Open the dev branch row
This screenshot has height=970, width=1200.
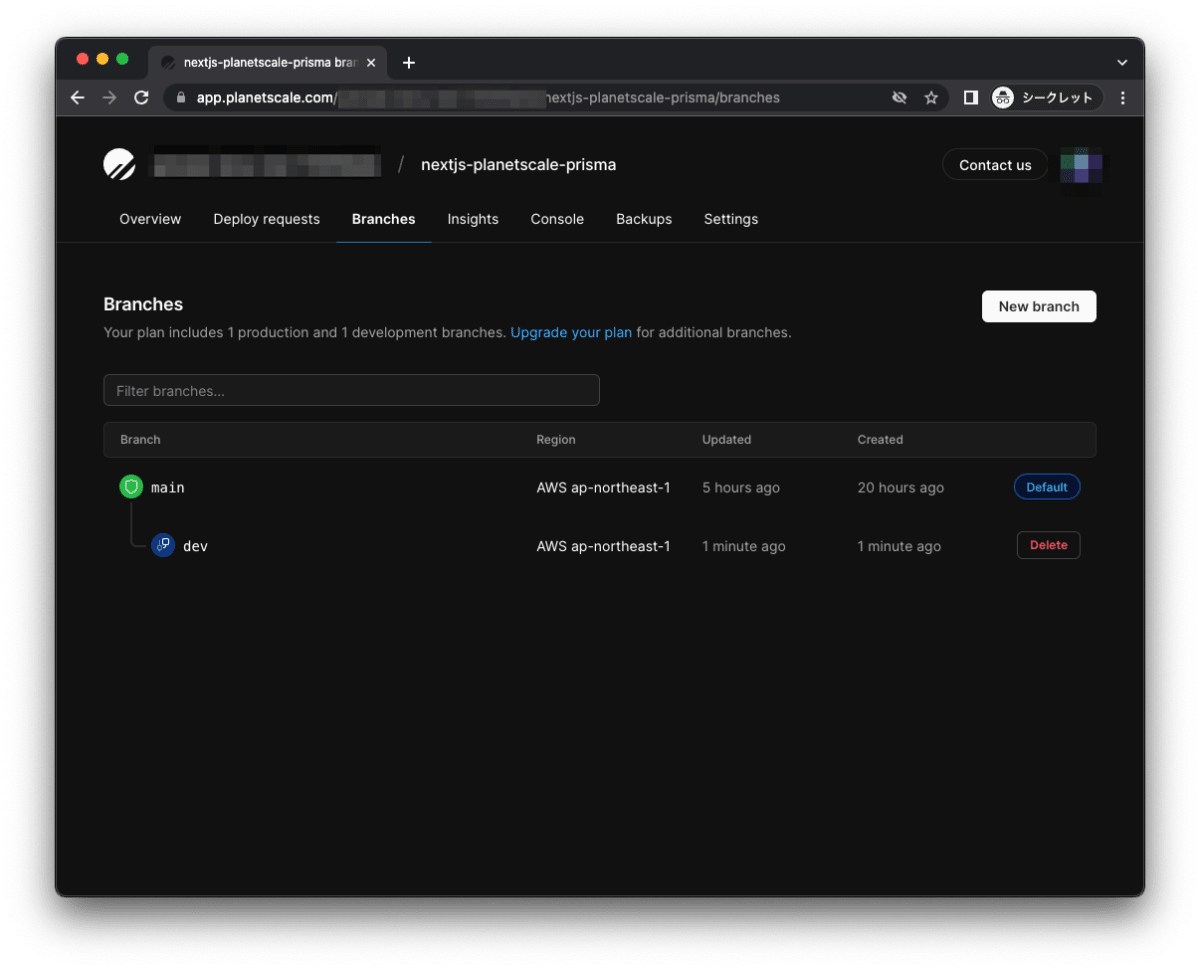tap(600, 546)
